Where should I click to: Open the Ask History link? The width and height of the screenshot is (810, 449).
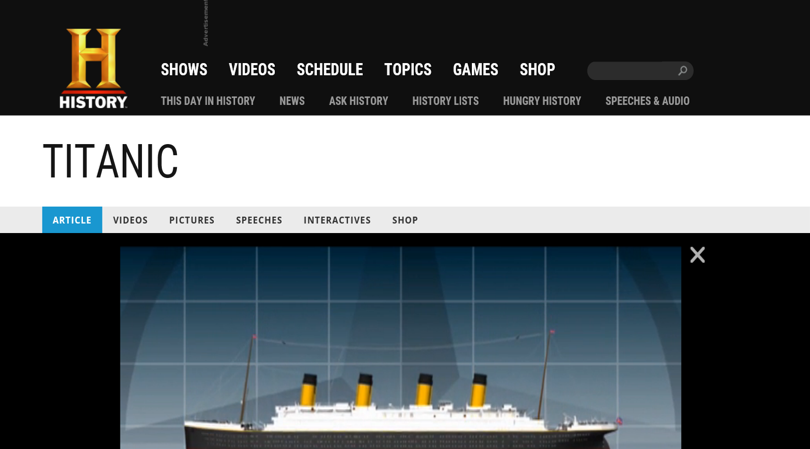(359, 101)
